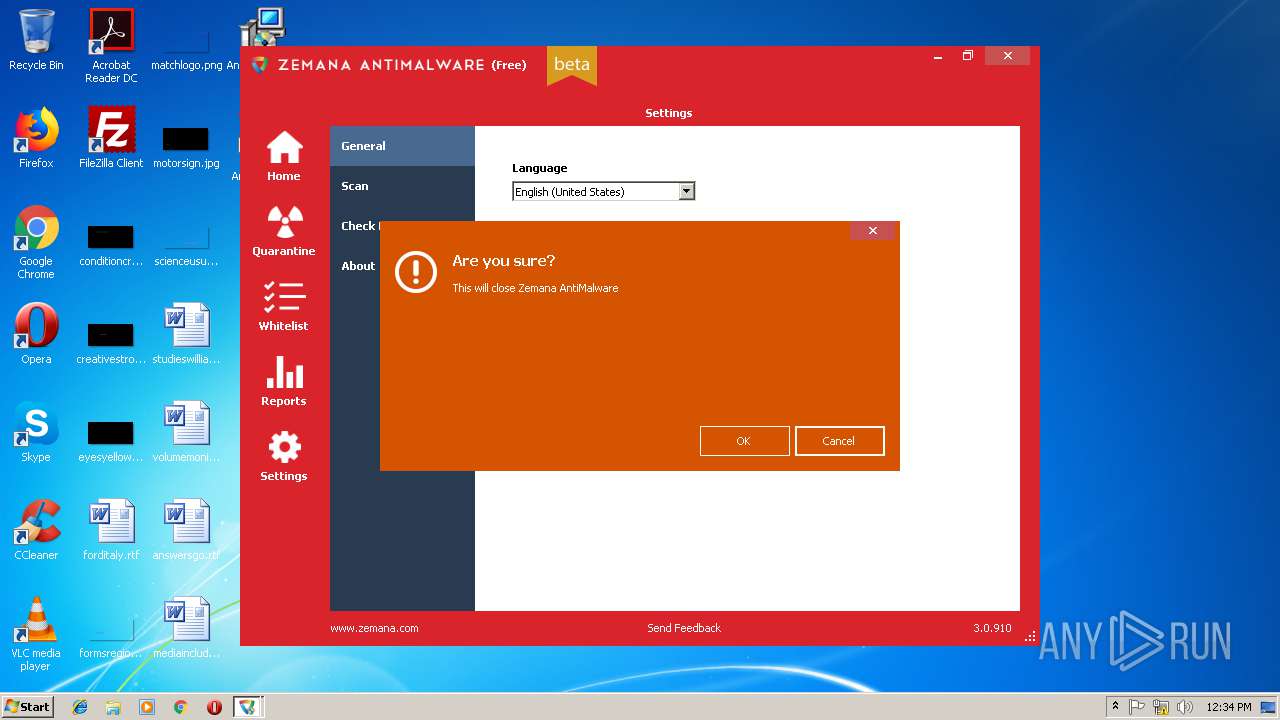Select answersgo.rtf document
1280x720 pixels.
pyautogui.click(x=186, y=530)
